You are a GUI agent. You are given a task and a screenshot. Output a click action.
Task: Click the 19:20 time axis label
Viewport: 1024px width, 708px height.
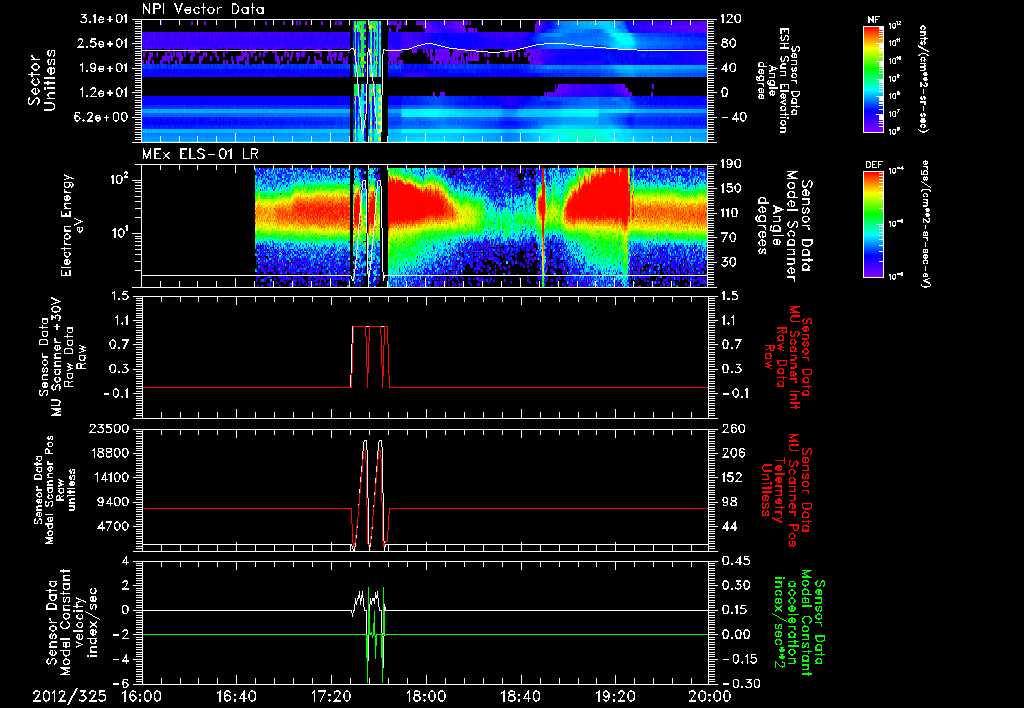(615, 696)
